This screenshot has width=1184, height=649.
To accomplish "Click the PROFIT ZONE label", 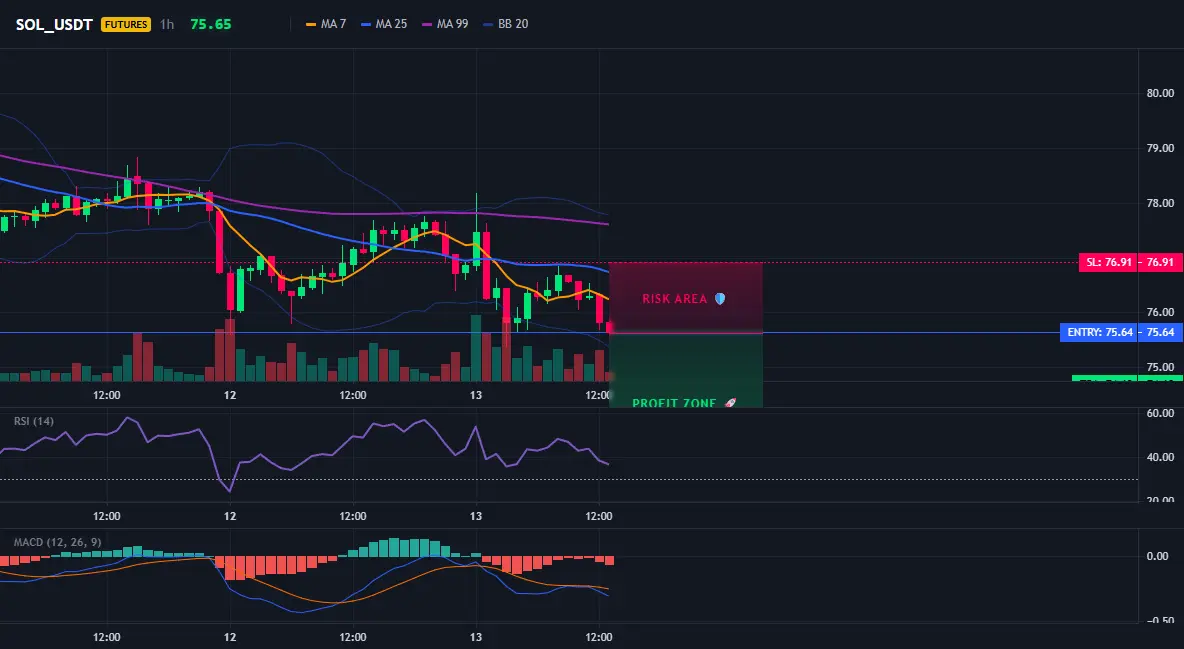I will tap(674, 403).
